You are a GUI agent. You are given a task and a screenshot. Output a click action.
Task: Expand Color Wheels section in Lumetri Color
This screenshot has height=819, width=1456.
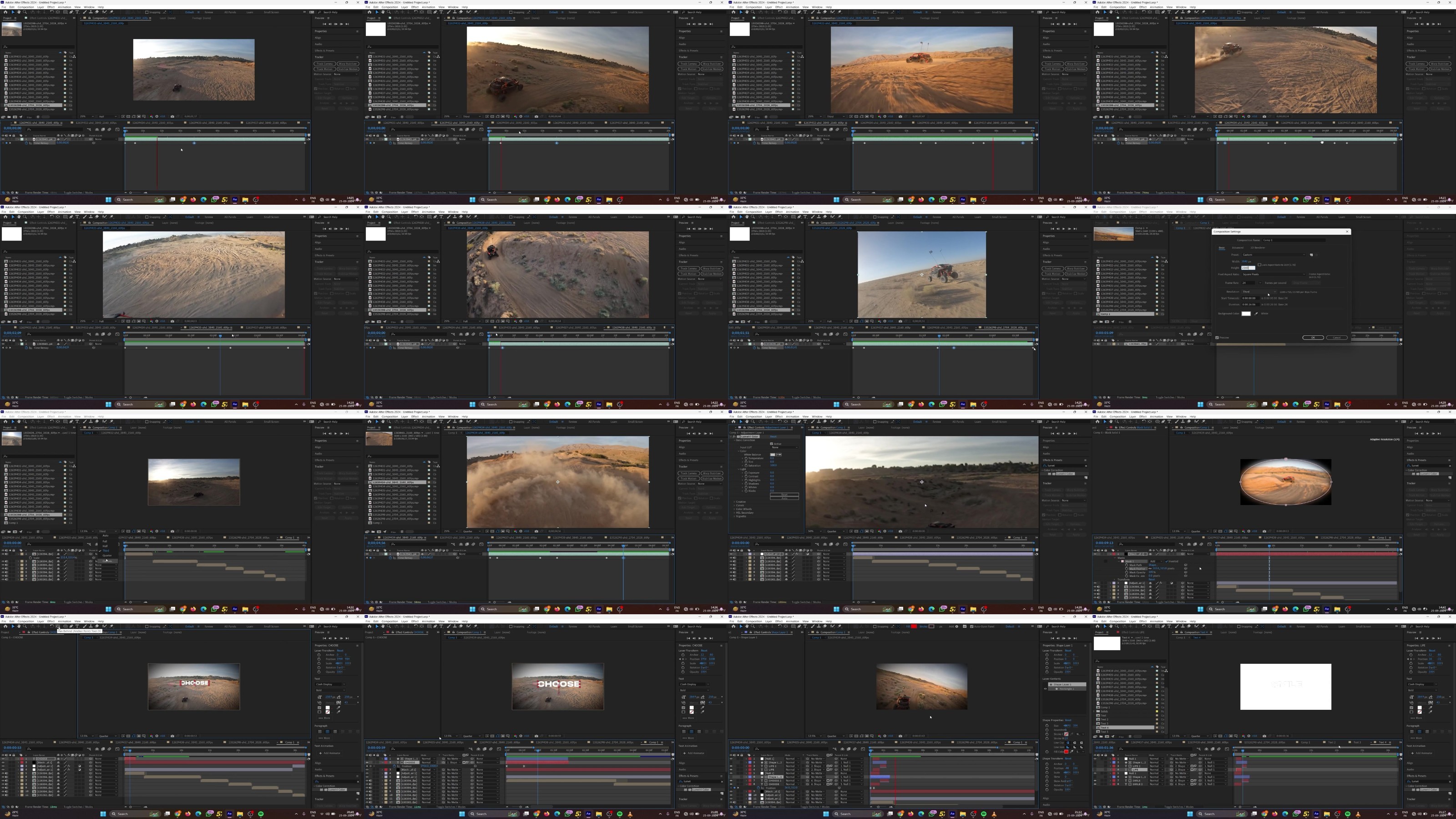click(x=735, y=509)
